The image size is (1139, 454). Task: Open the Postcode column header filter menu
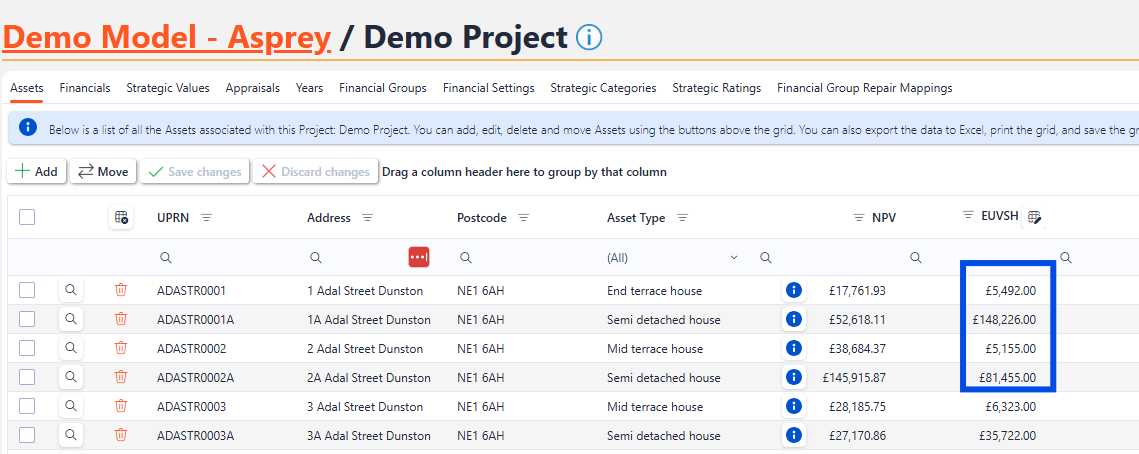click(x=523, y=218)
